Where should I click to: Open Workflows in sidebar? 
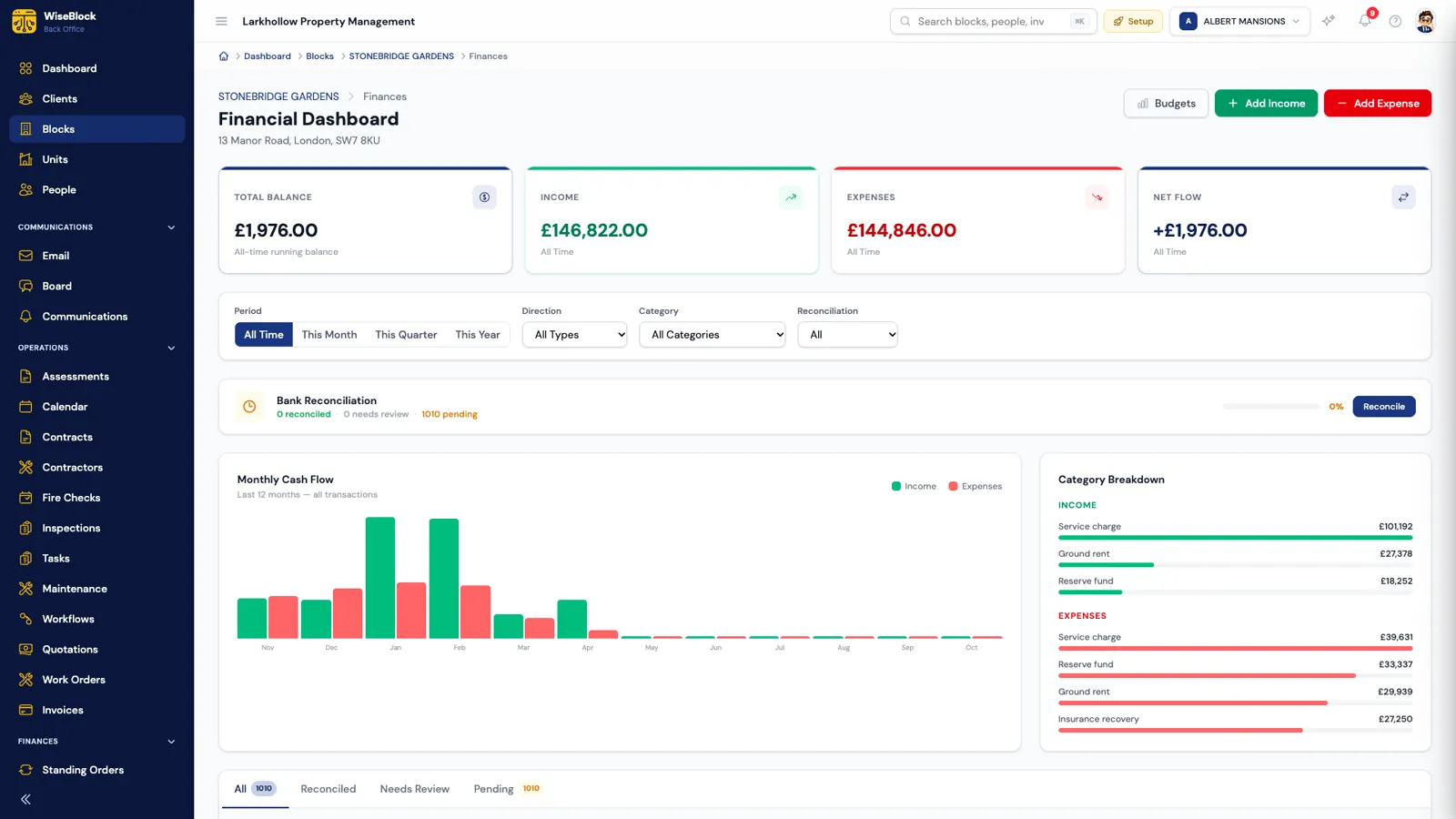[x=96, y=619]
